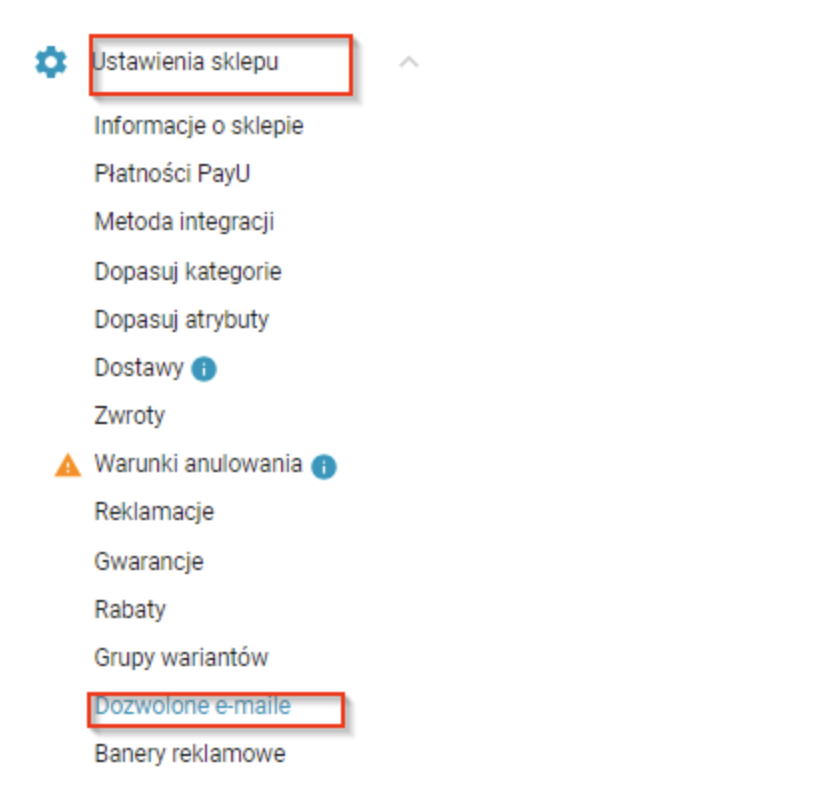Open the Zwroty section
Viewport: 823px width, 797px height.
pos(129,416)
